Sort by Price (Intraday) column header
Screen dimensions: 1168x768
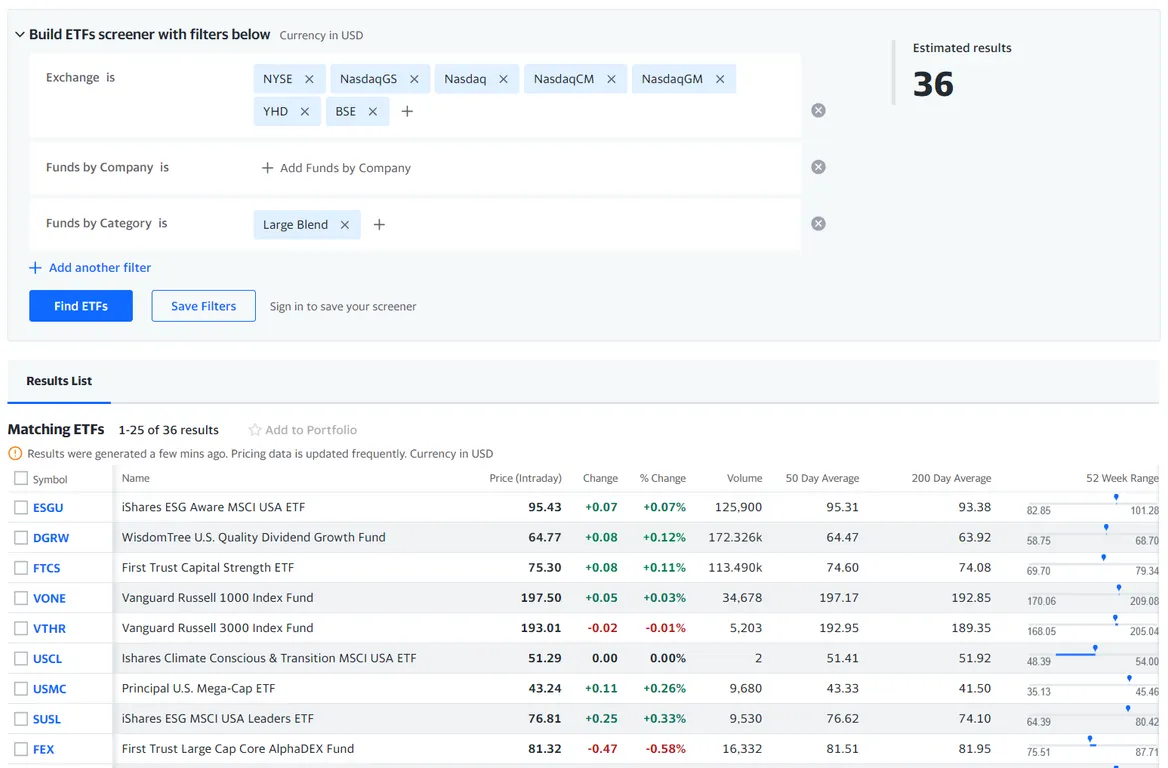point(525,478)
